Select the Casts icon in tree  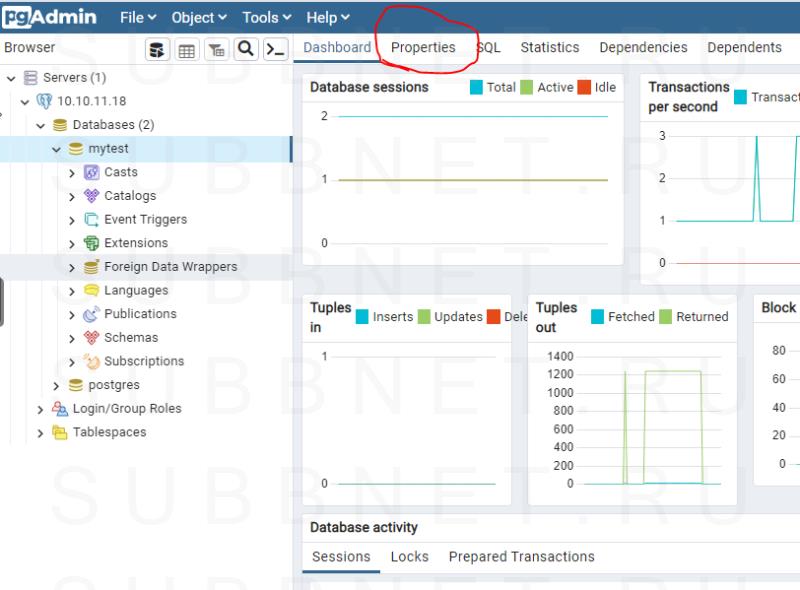(92, 172)
